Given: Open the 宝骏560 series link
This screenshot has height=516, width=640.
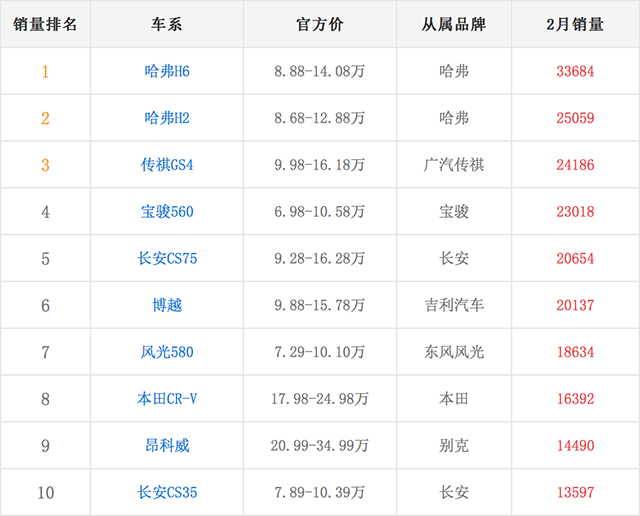Looking at the screenshot, I should 167,212.
